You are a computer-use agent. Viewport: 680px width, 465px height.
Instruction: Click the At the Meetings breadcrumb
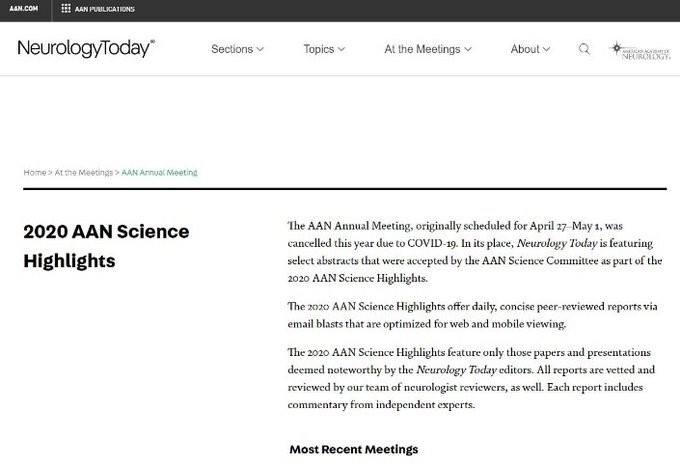84,173
